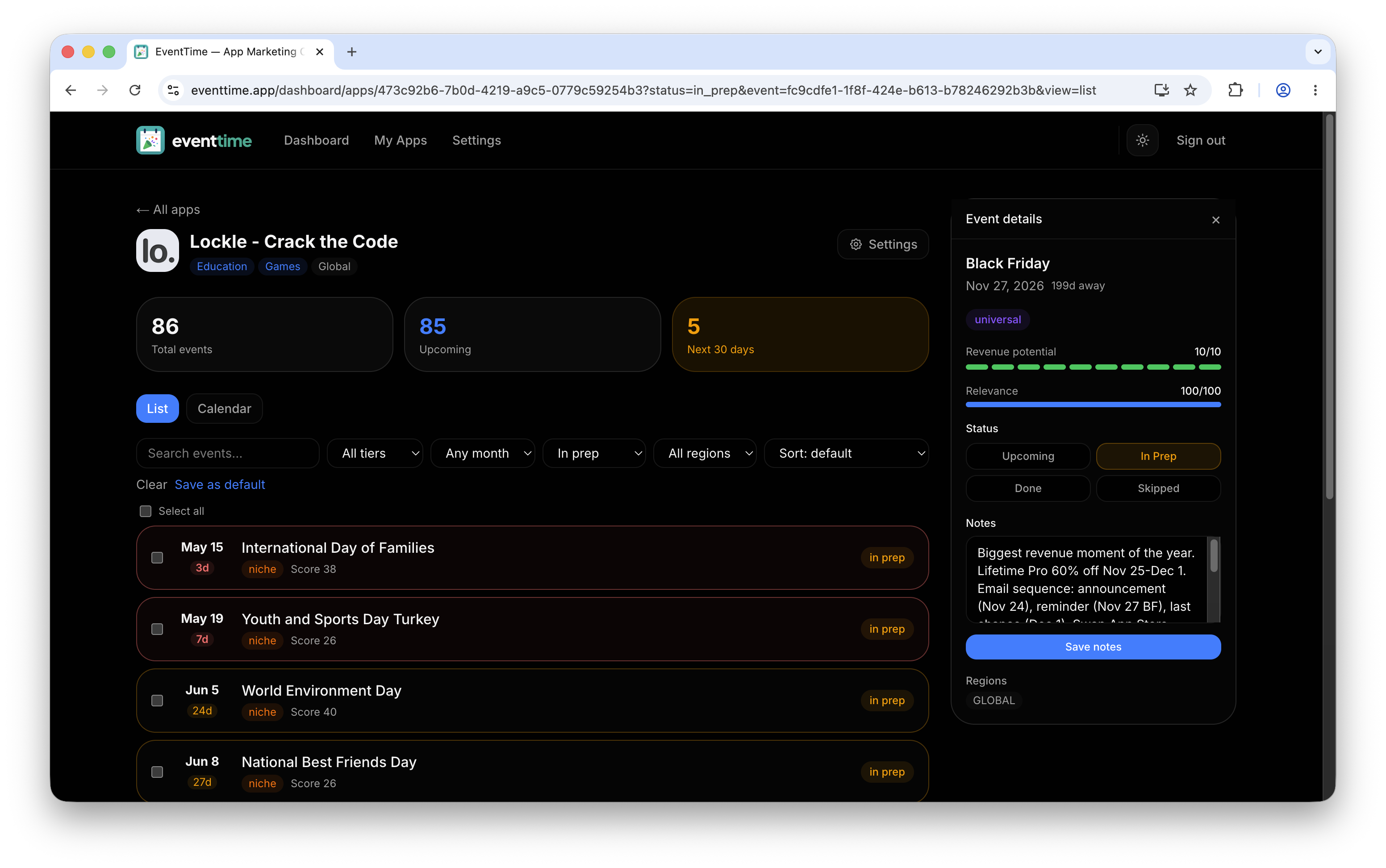Open the All regions dropdown
Image resolution: width=1386 pixels, height=868 pixels.
(705, 454)
